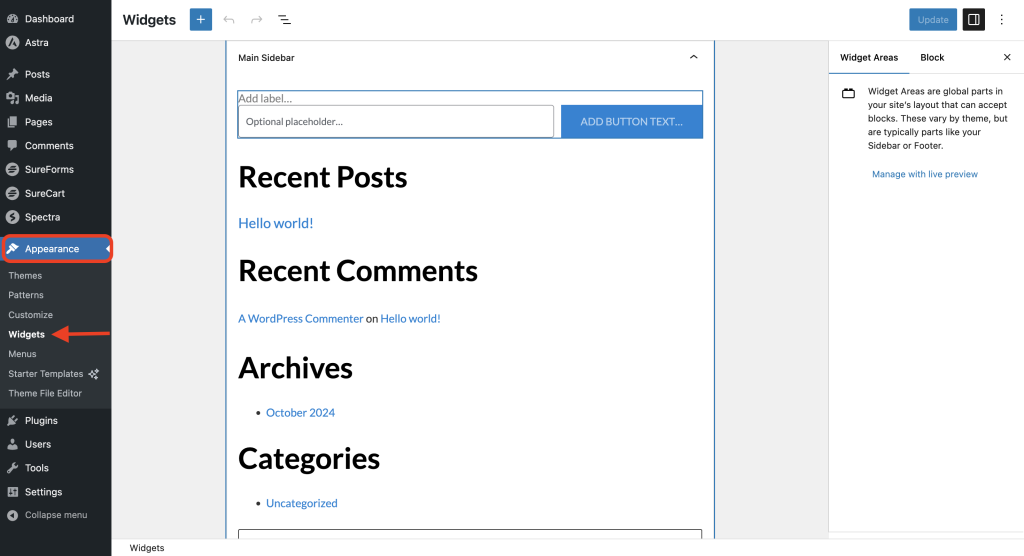Open Manage with live preview link

pos(925,174)
